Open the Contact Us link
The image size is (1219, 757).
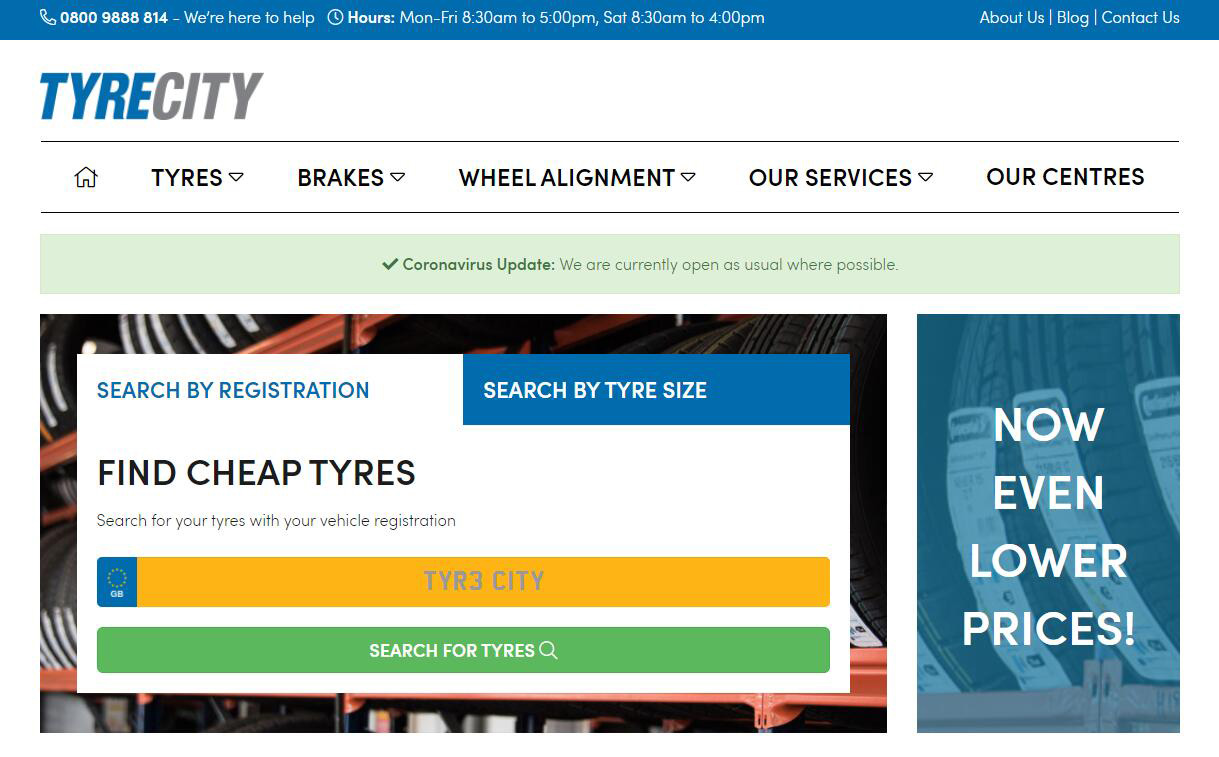pyautogui.click(x=1140, y=17)
